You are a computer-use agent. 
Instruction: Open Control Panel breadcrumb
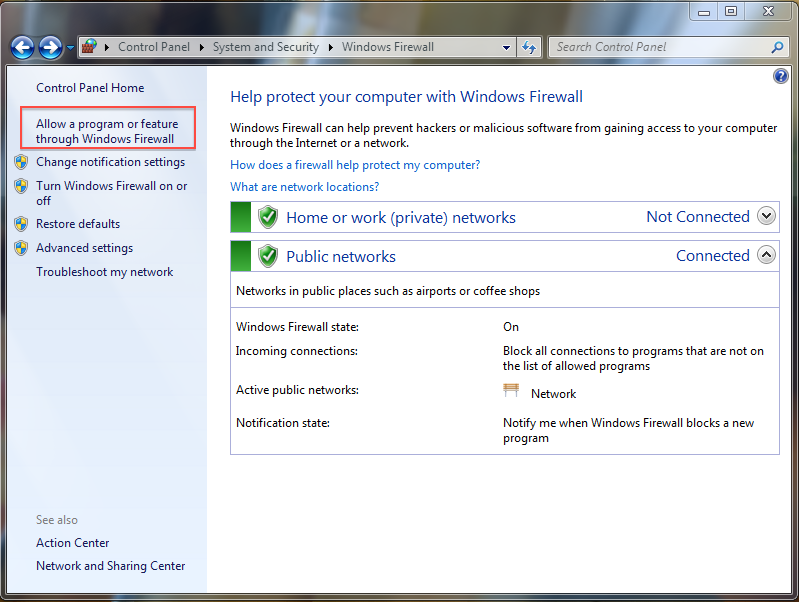coord(153,47)
